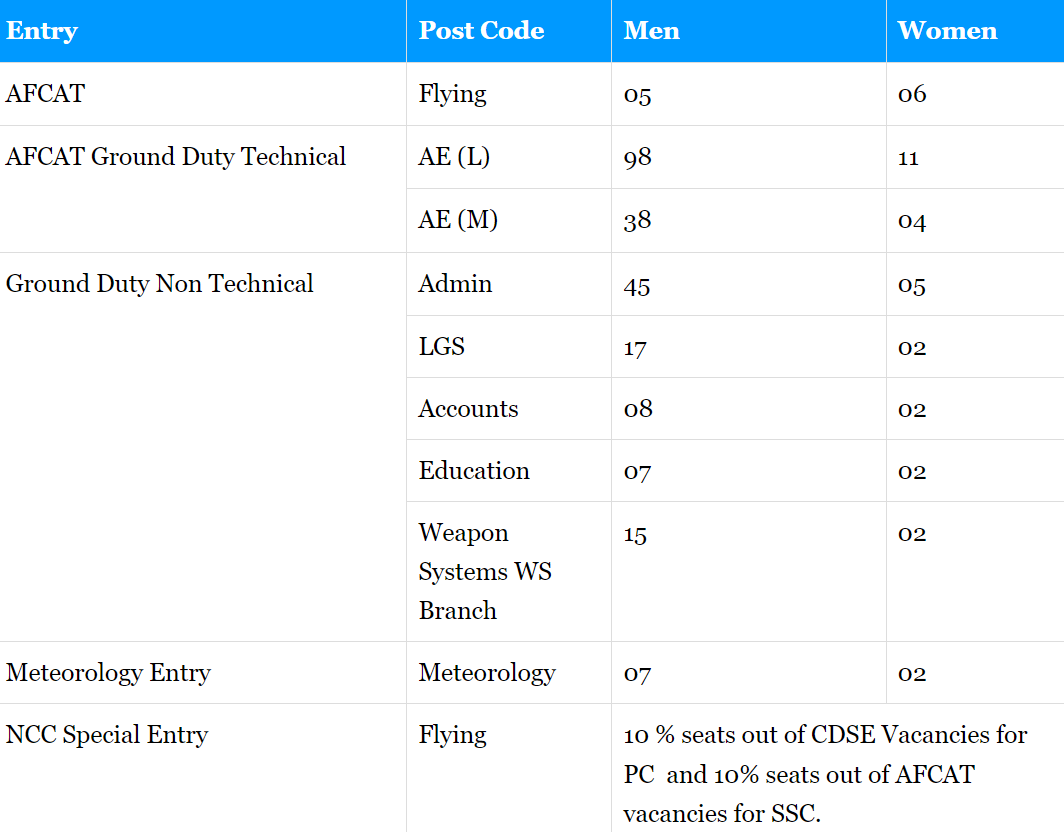The width and height of the screenshot is (1064, 832).
Task: Click the Post Code column header
Action: click(x=481, y=31)
